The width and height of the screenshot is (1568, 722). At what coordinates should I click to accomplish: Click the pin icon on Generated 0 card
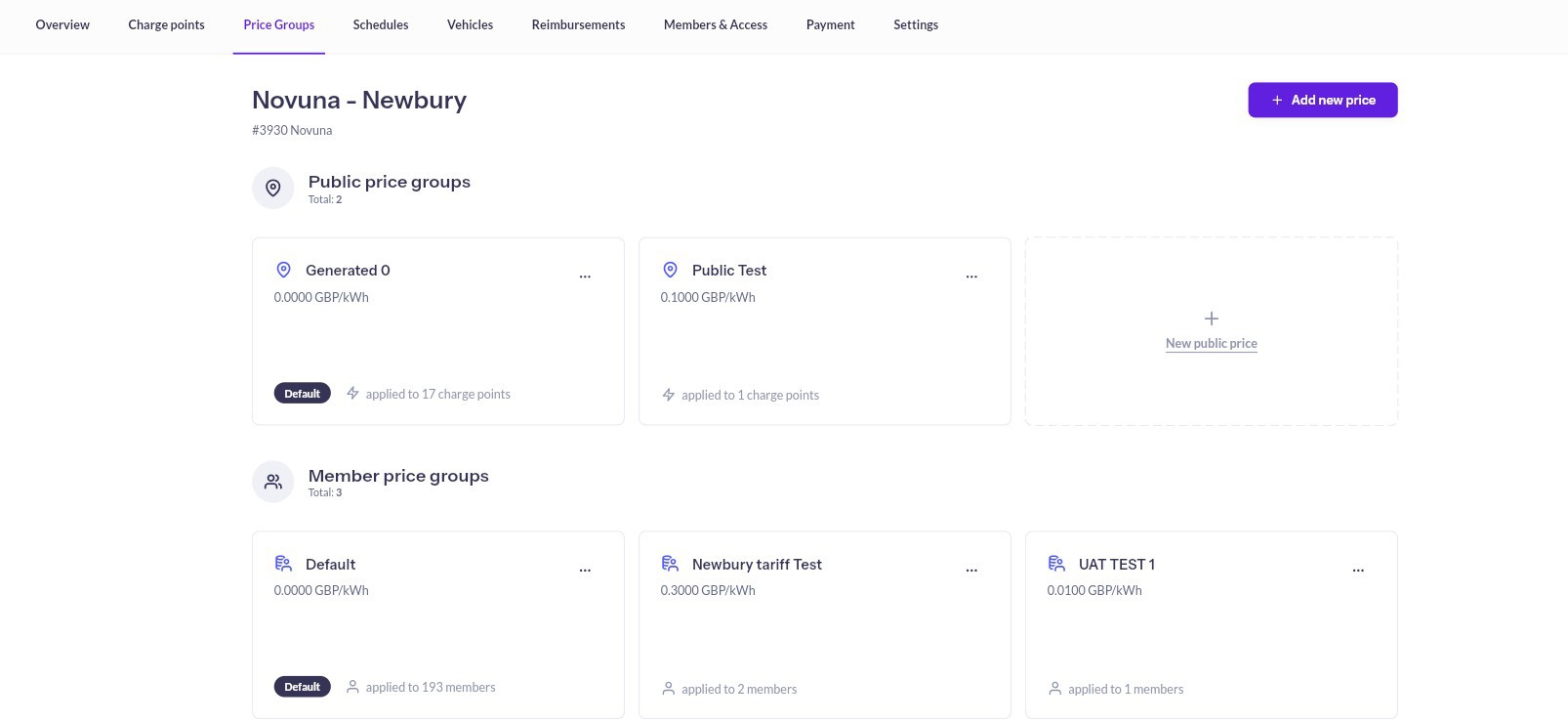coord(284,270)
